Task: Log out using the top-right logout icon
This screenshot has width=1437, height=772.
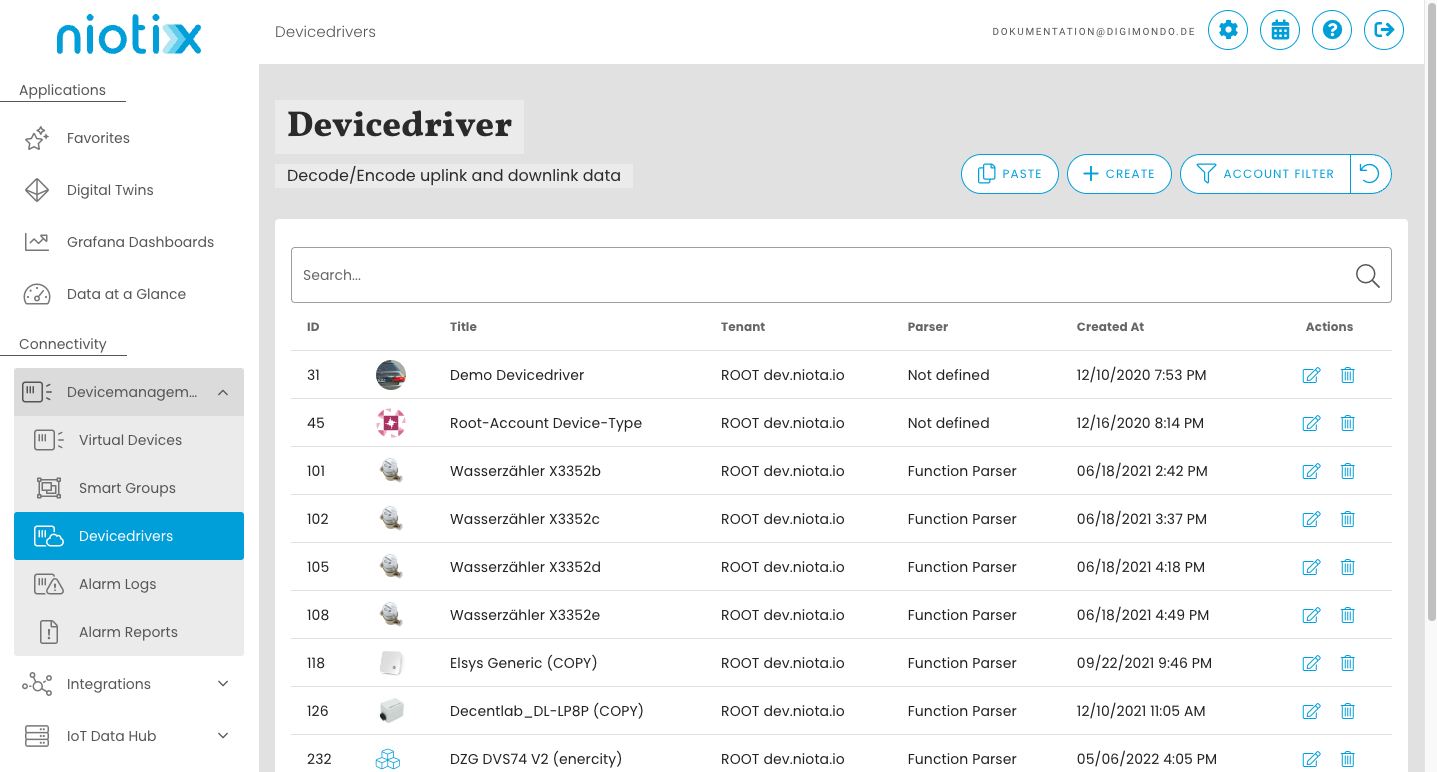Action: pyautogui.click(x=1384, y=30)
